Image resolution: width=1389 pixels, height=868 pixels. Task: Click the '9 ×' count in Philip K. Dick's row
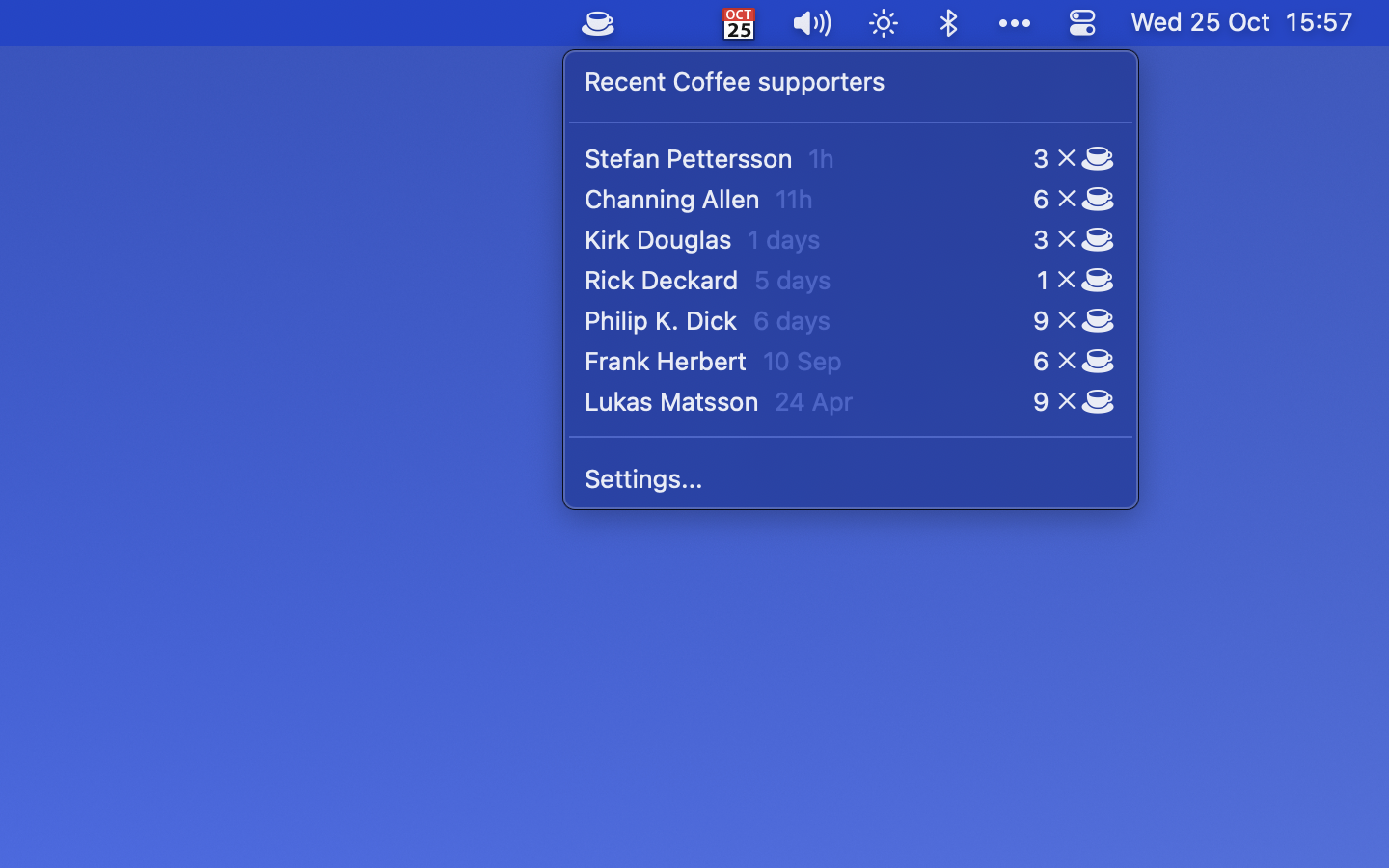click(1054, 320)
